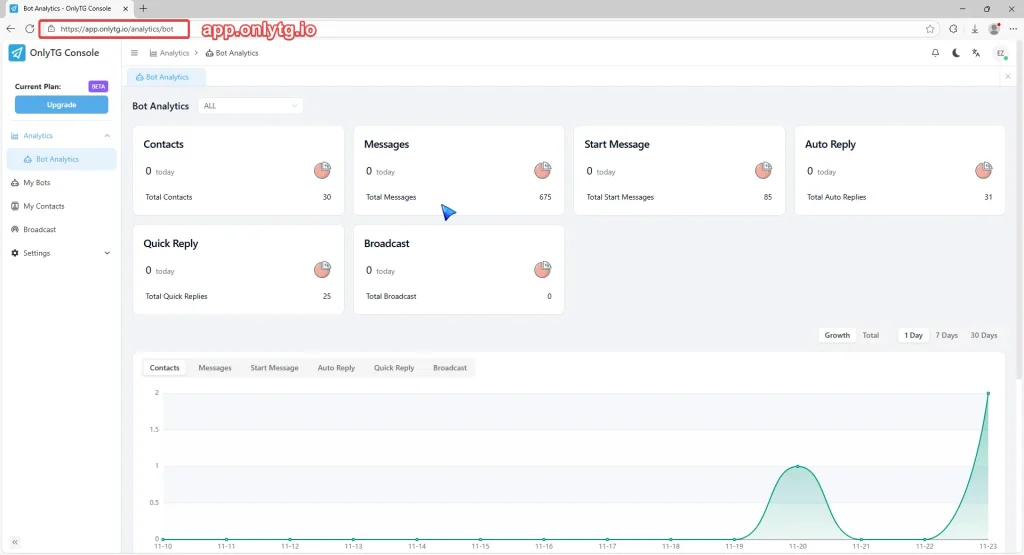Click the Contacts card pie chart icon

point(323,170)
